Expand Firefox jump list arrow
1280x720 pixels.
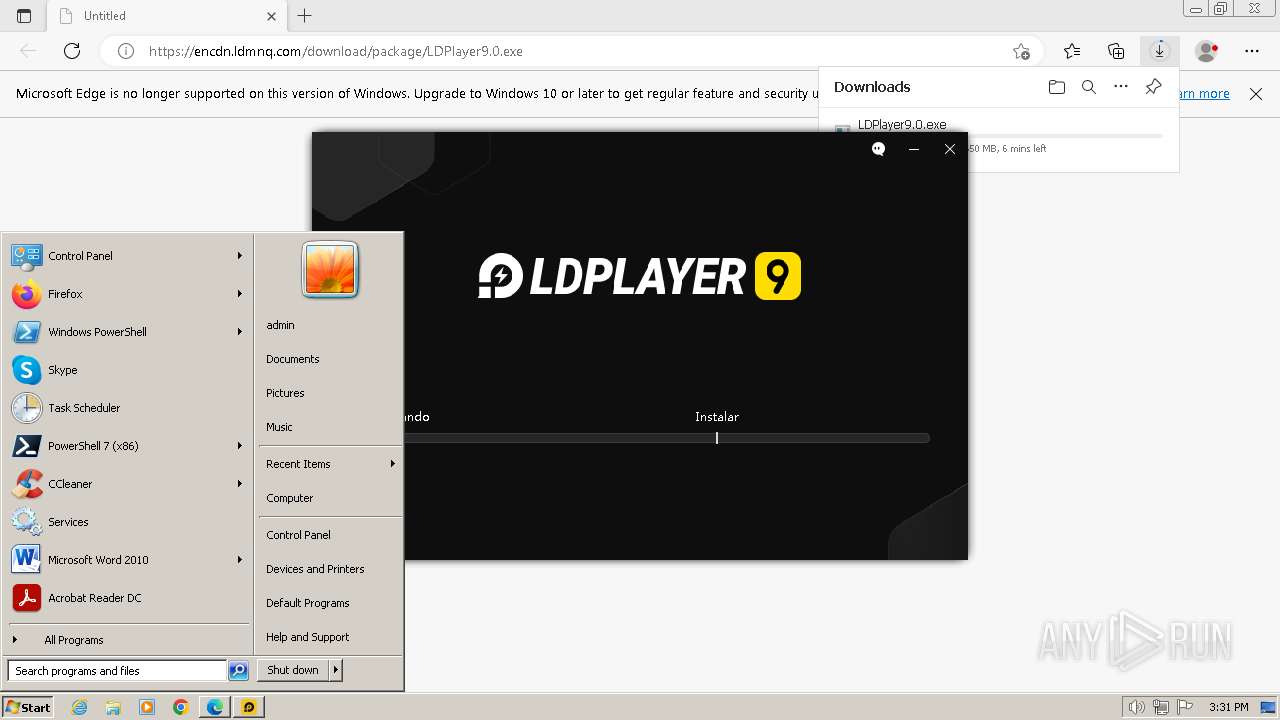point(240,294)
